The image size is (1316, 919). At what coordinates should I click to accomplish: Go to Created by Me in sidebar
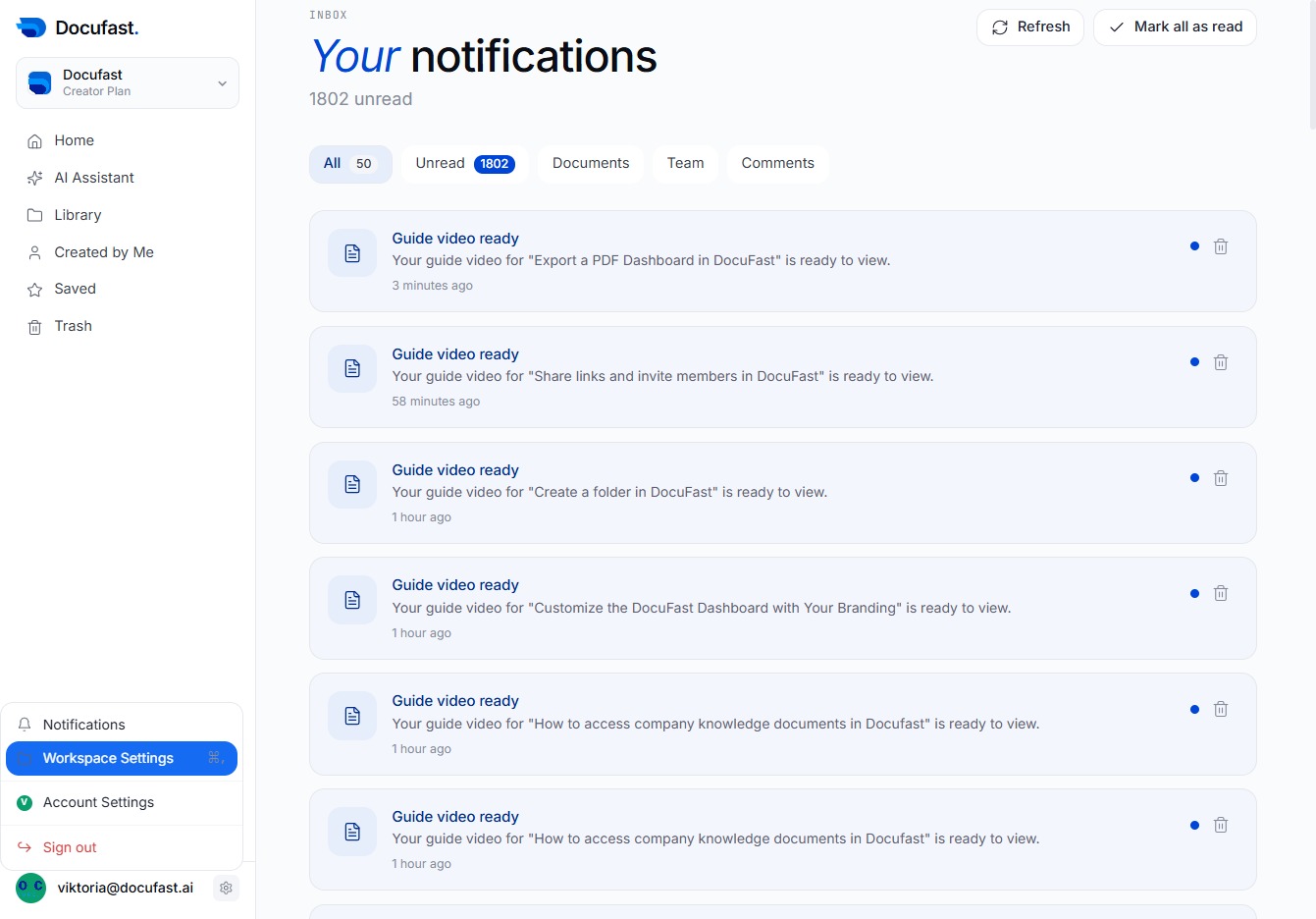tap(128, 252)
